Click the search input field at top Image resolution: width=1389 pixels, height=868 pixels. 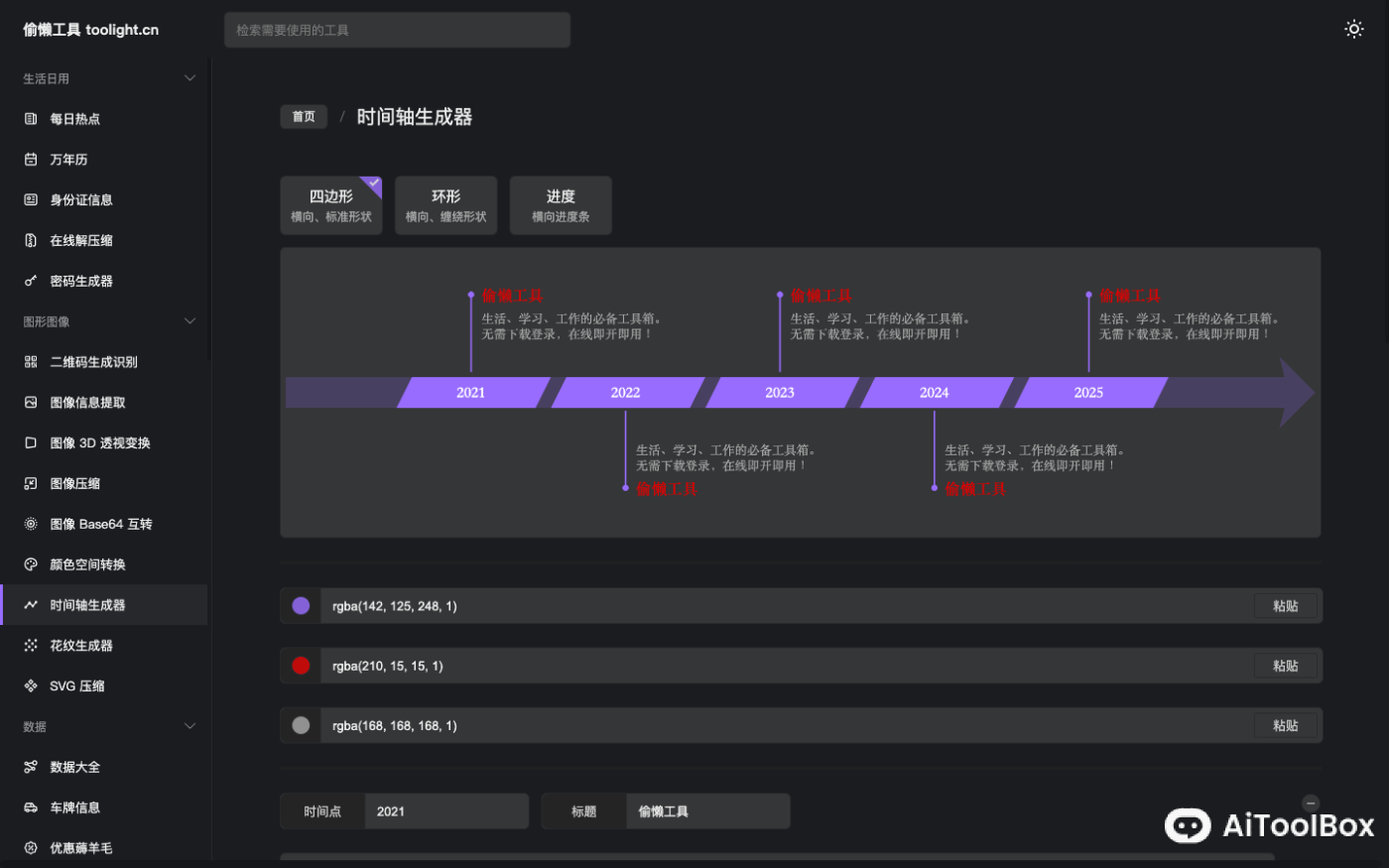tap(397, 30)
